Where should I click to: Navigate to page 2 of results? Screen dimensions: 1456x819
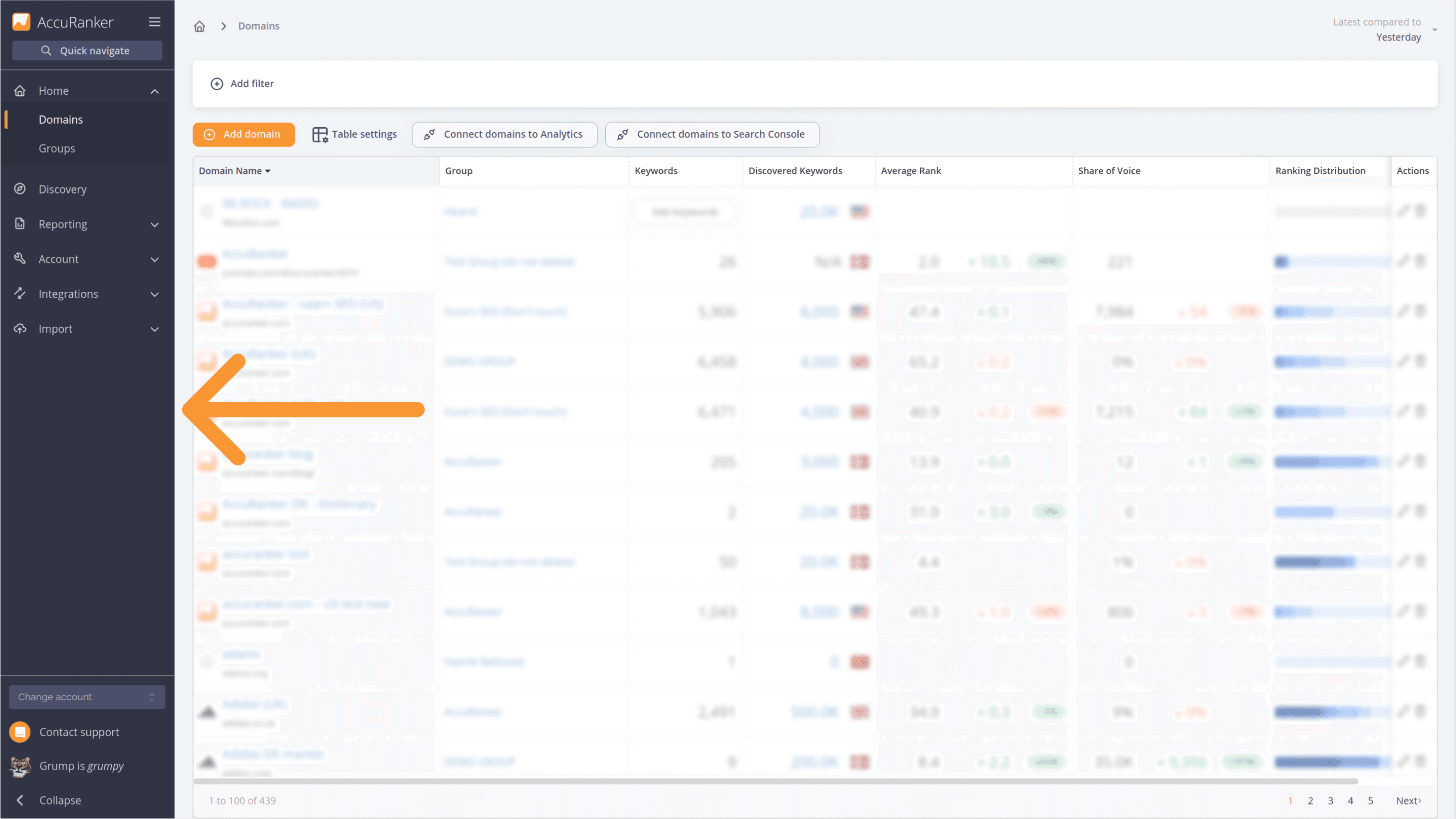tap(1311, 800)
